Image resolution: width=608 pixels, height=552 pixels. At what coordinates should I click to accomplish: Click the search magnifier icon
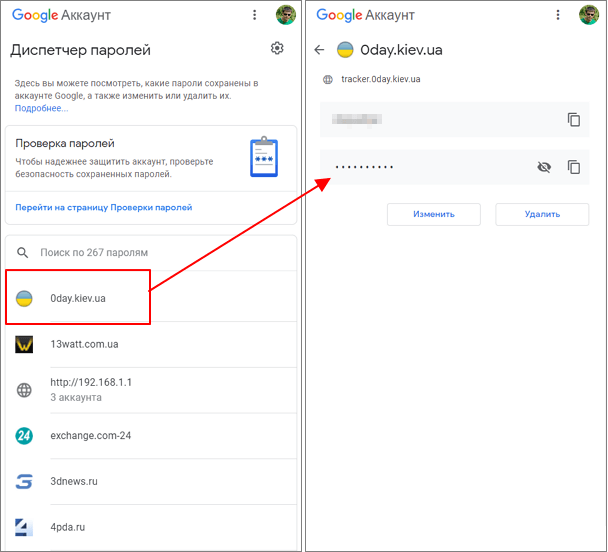22,253
